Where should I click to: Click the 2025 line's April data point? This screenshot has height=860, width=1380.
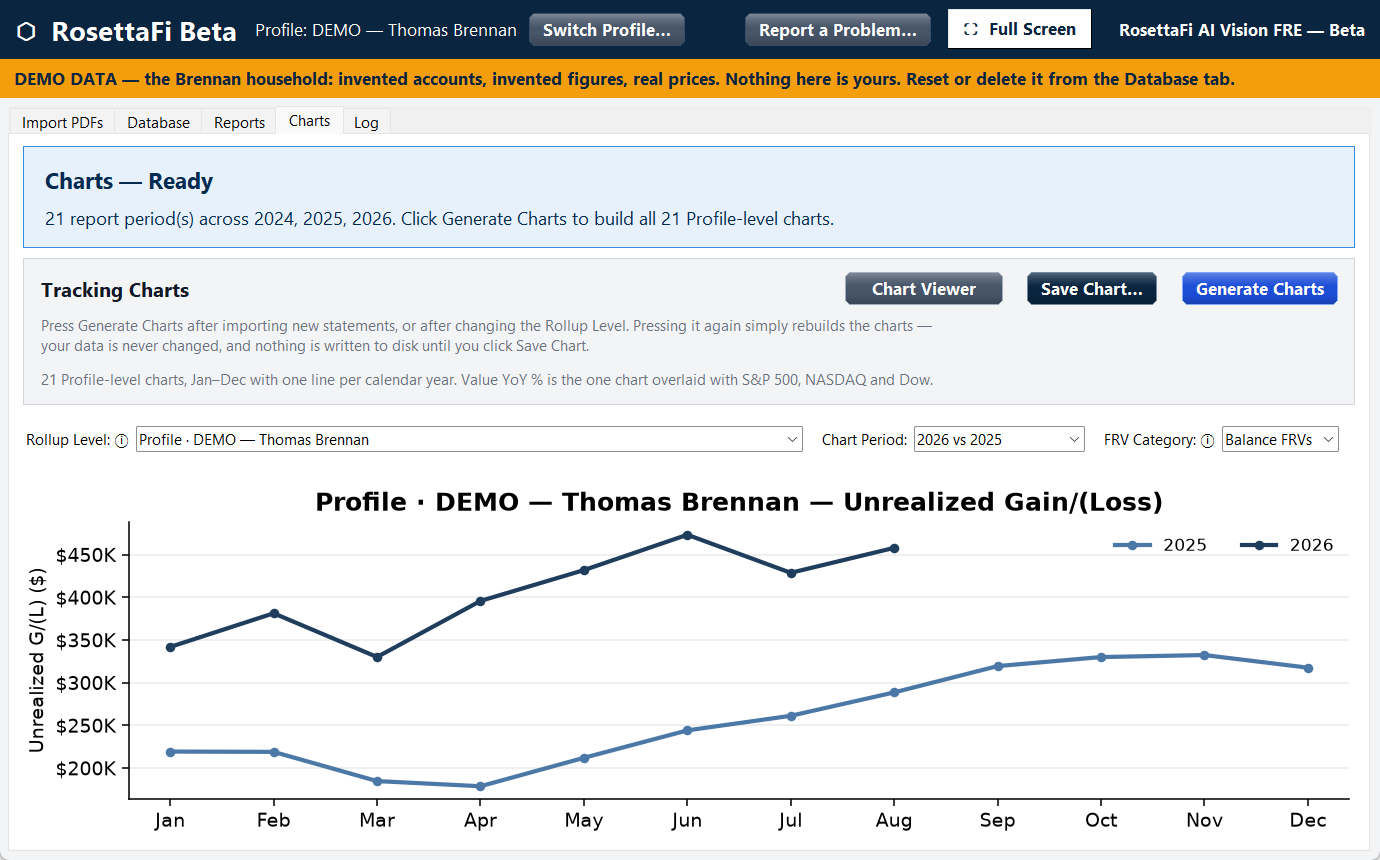tap(480, 786)
